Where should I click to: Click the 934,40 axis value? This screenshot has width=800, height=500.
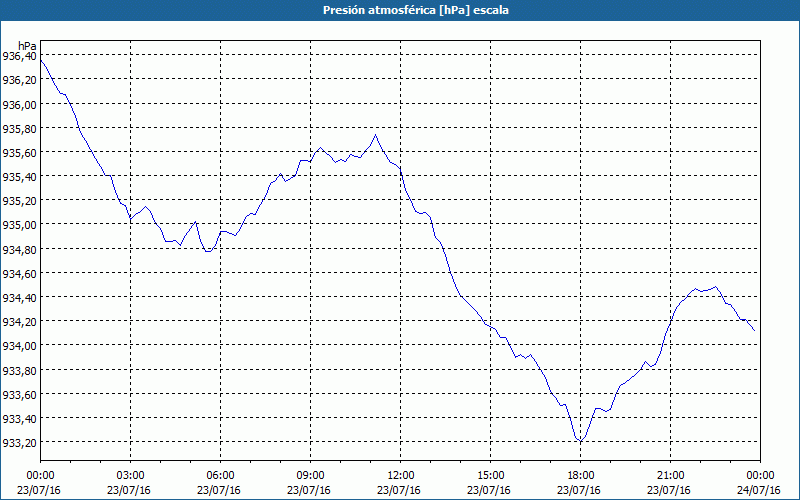tap(19, 298)
